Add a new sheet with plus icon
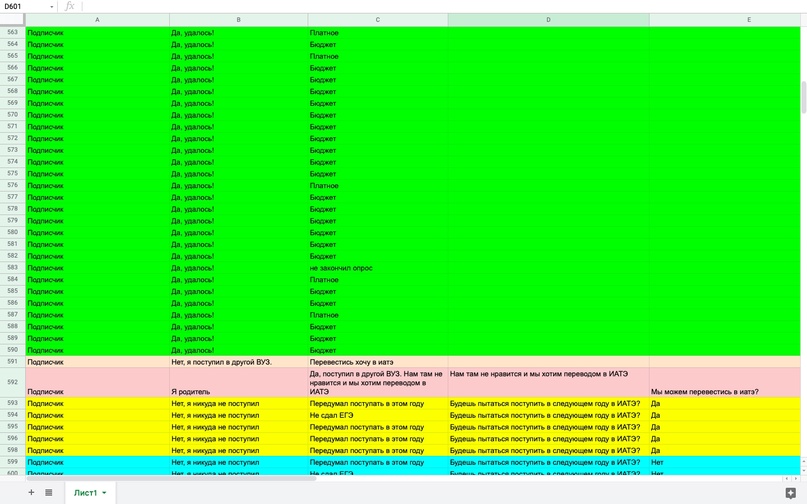The width and height of the screenshot is (807, 504). pos(31,492)
